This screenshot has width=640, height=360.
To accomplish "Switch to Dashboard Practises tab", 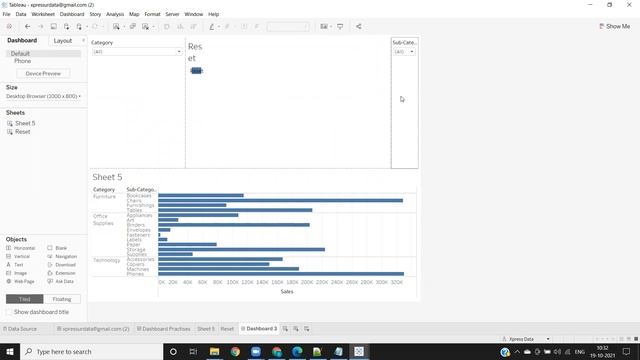I will click(x=163, y=329).
